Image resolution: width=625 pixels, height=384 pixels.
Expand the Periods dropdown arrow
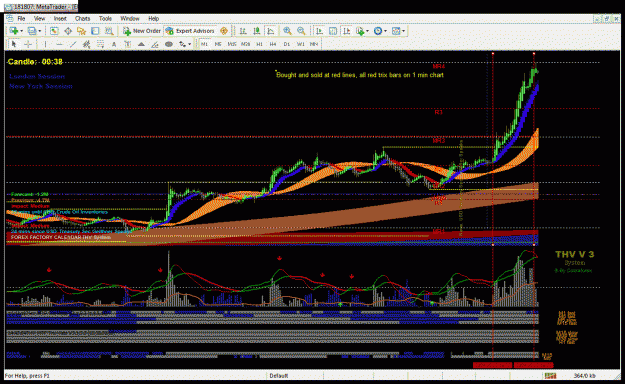tap(385, 31)
